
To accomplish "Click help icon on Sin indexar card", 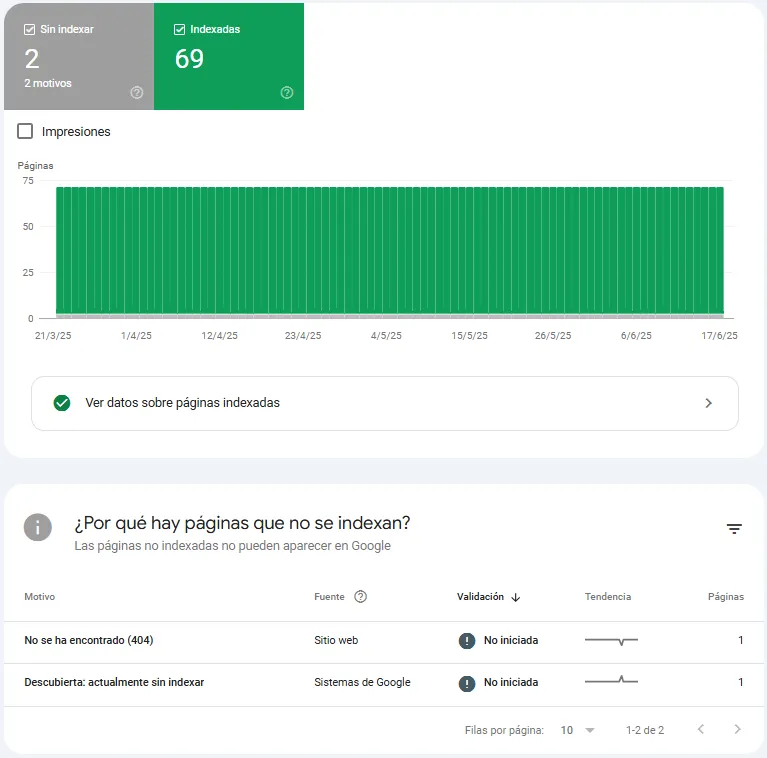I will 136,92.
